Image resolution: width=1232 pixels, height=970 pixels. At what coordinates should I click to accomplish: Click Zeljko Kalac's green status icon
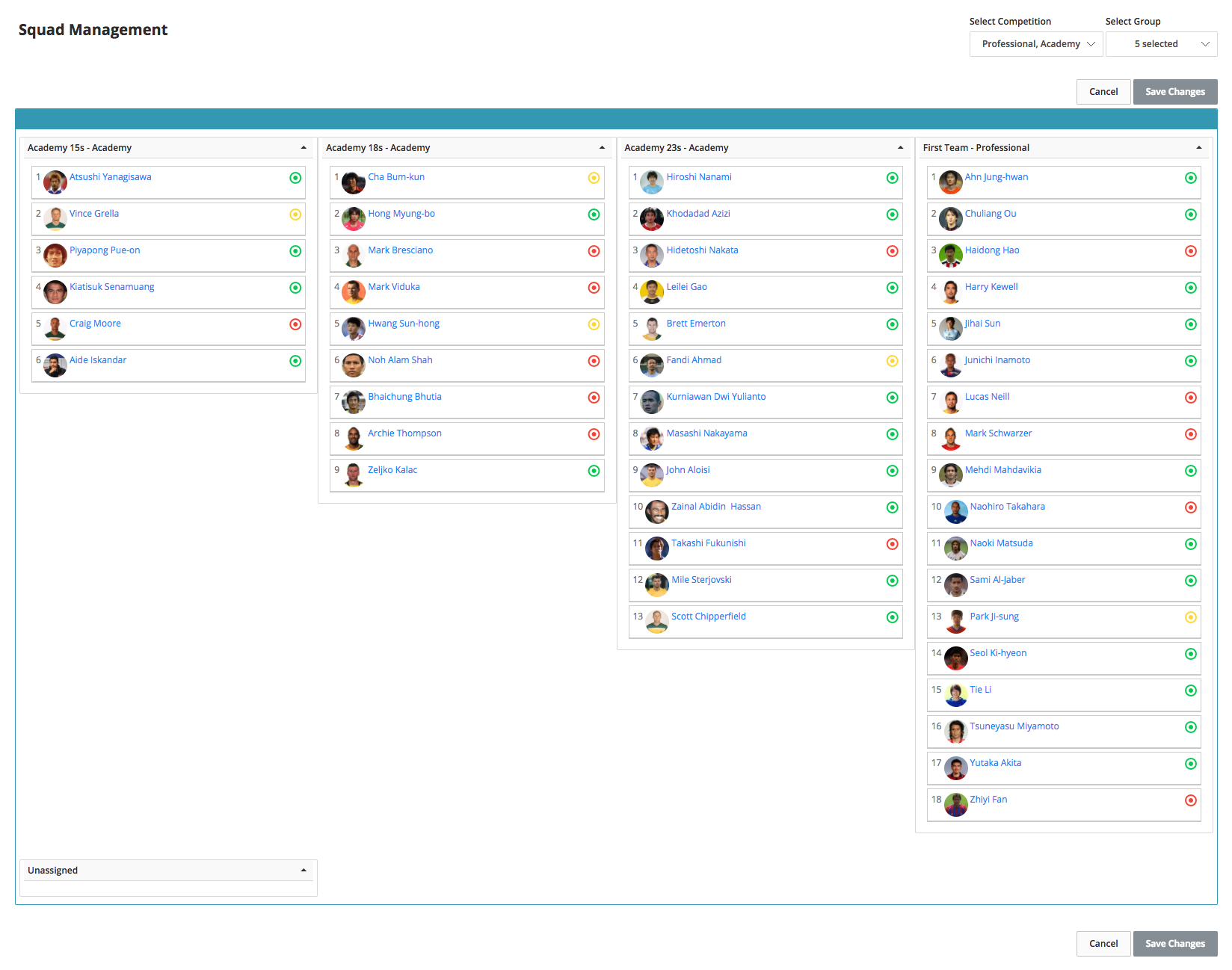click(x=594, y=471)
